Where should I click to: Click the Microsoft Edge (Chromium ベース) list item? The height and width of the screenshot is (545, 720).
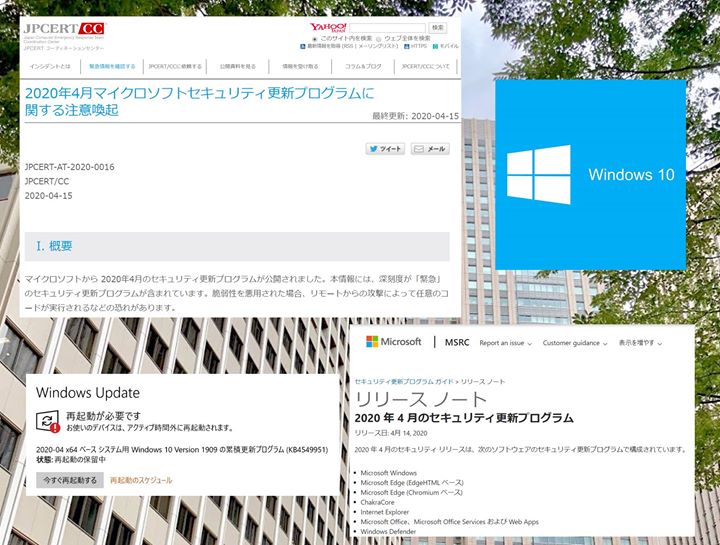tap(411, 493)
